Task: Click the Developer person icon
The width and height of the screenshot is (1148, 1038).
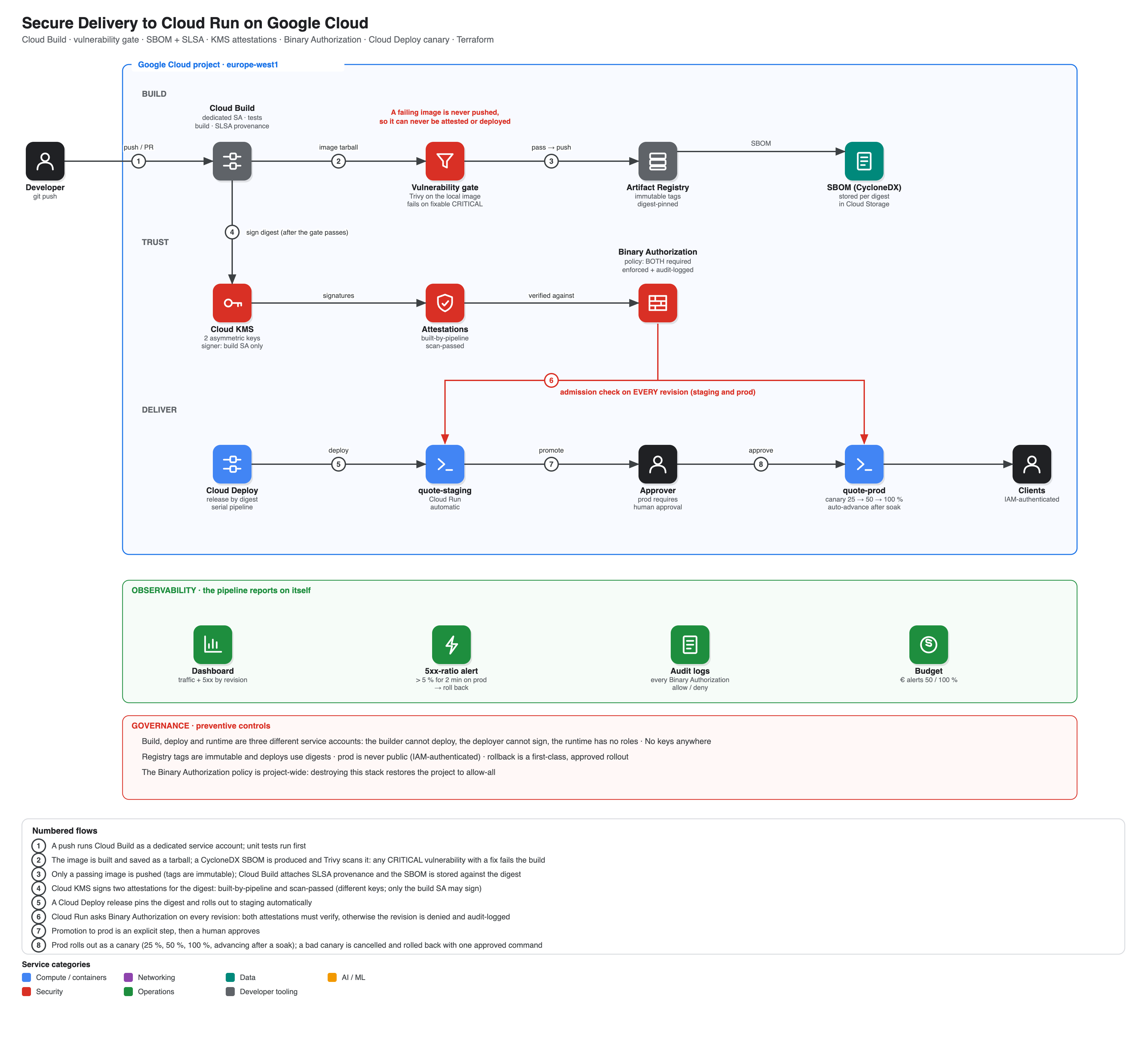Action: 45,161
